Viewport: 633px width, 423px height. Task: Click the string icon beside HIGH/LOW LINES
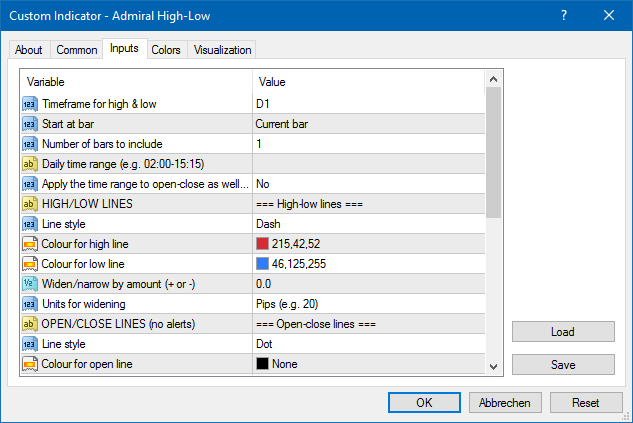30,204
